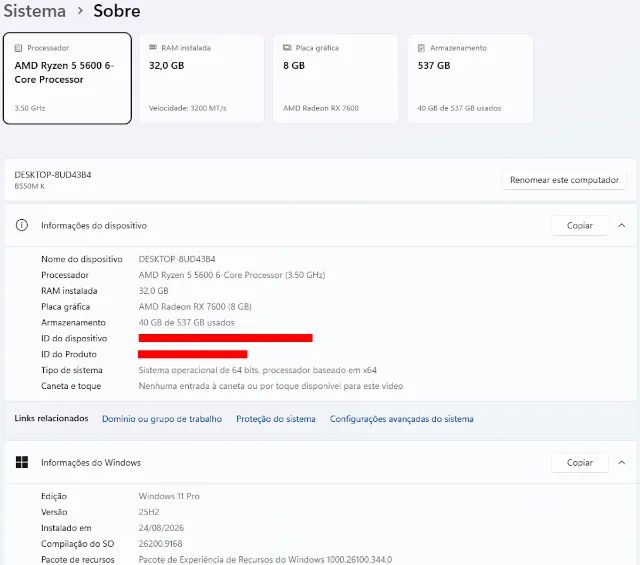Click AMD Radeon RX 7600 (8 GB) value
This screenshot has width=640, height=565.
[195, 307]
